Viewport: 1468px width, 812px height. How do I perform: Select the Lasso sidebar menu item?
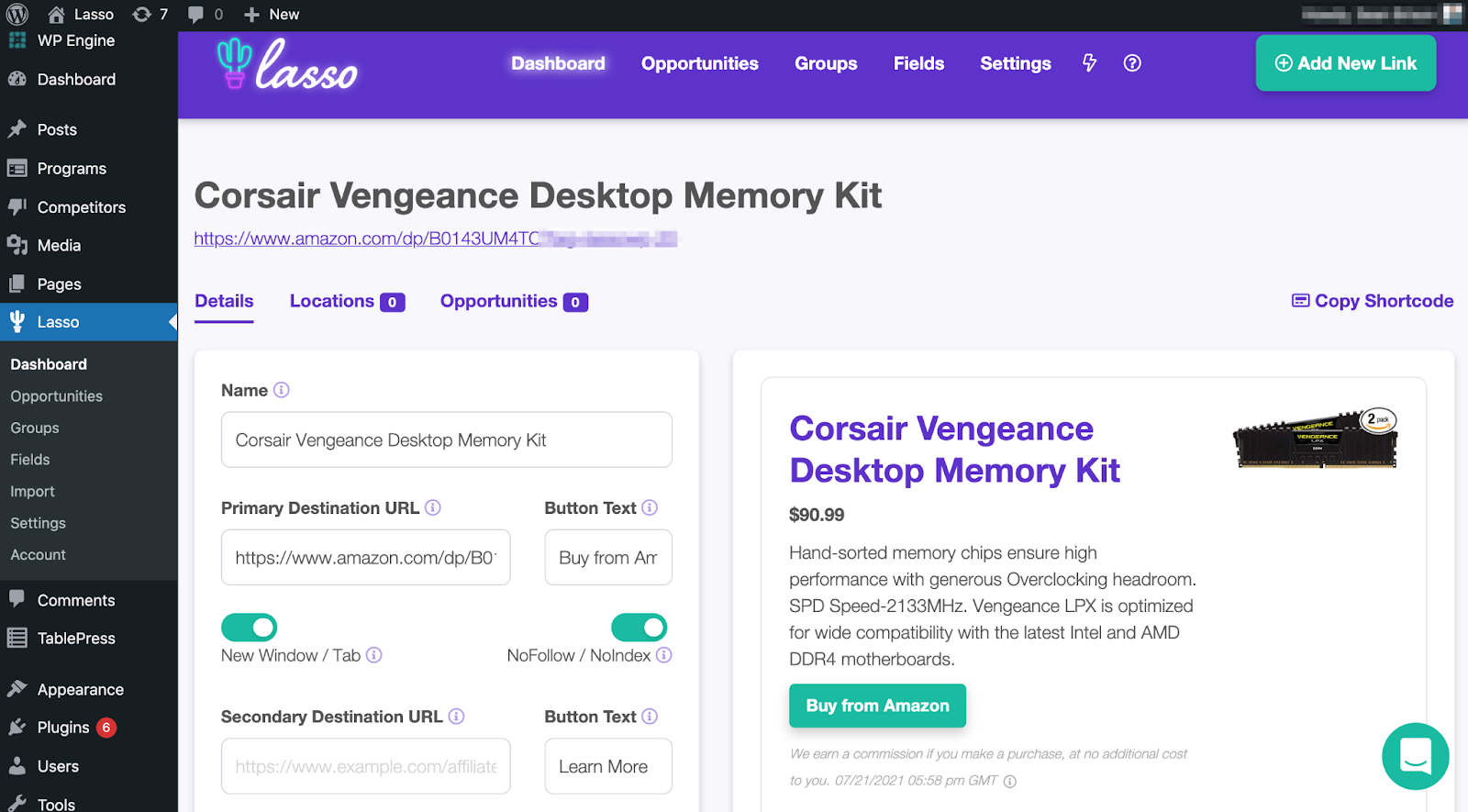[x=89, y=322]
